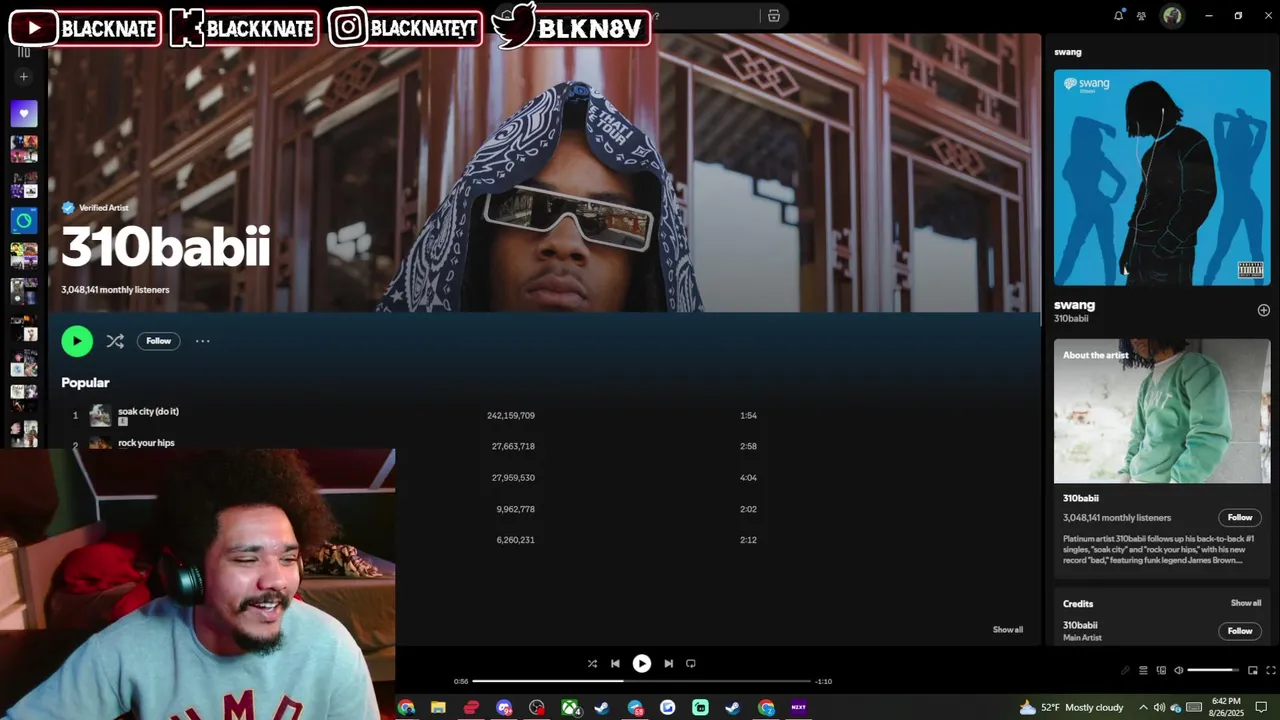Image resolution: width=1280 pixels, height=720 pixels.
Task: Open the About the artist card image
Action: coord(1162,411)
